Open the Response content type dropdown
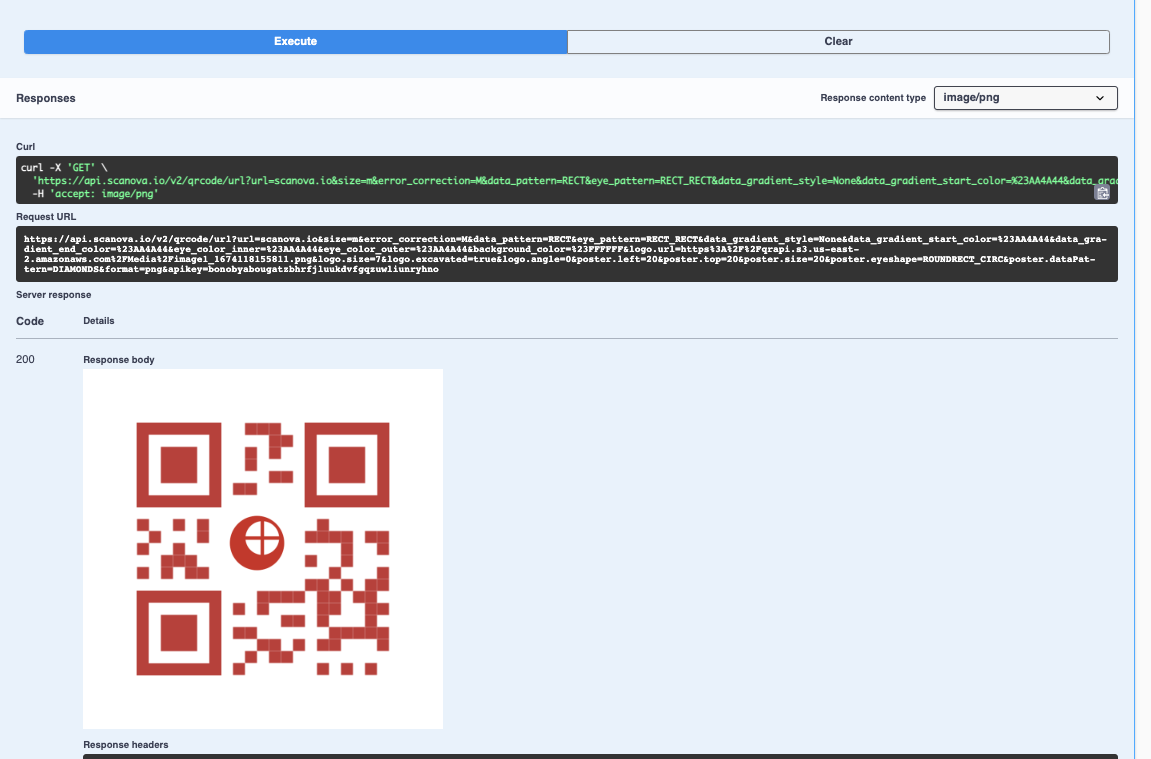The image size is (1151, 759). [x=1025, y=98]
